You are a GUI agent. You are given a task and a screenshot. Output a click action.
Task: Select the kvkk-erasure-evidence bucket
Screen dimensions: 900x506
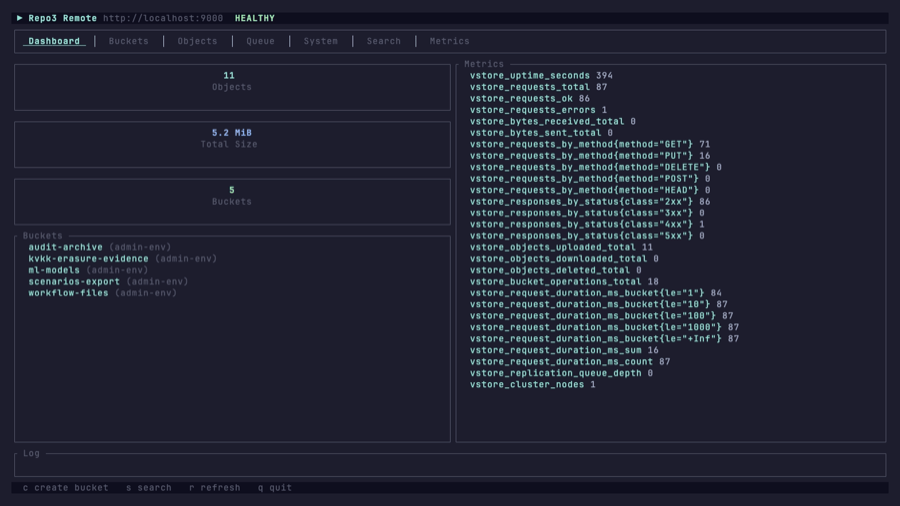point(123,259)
